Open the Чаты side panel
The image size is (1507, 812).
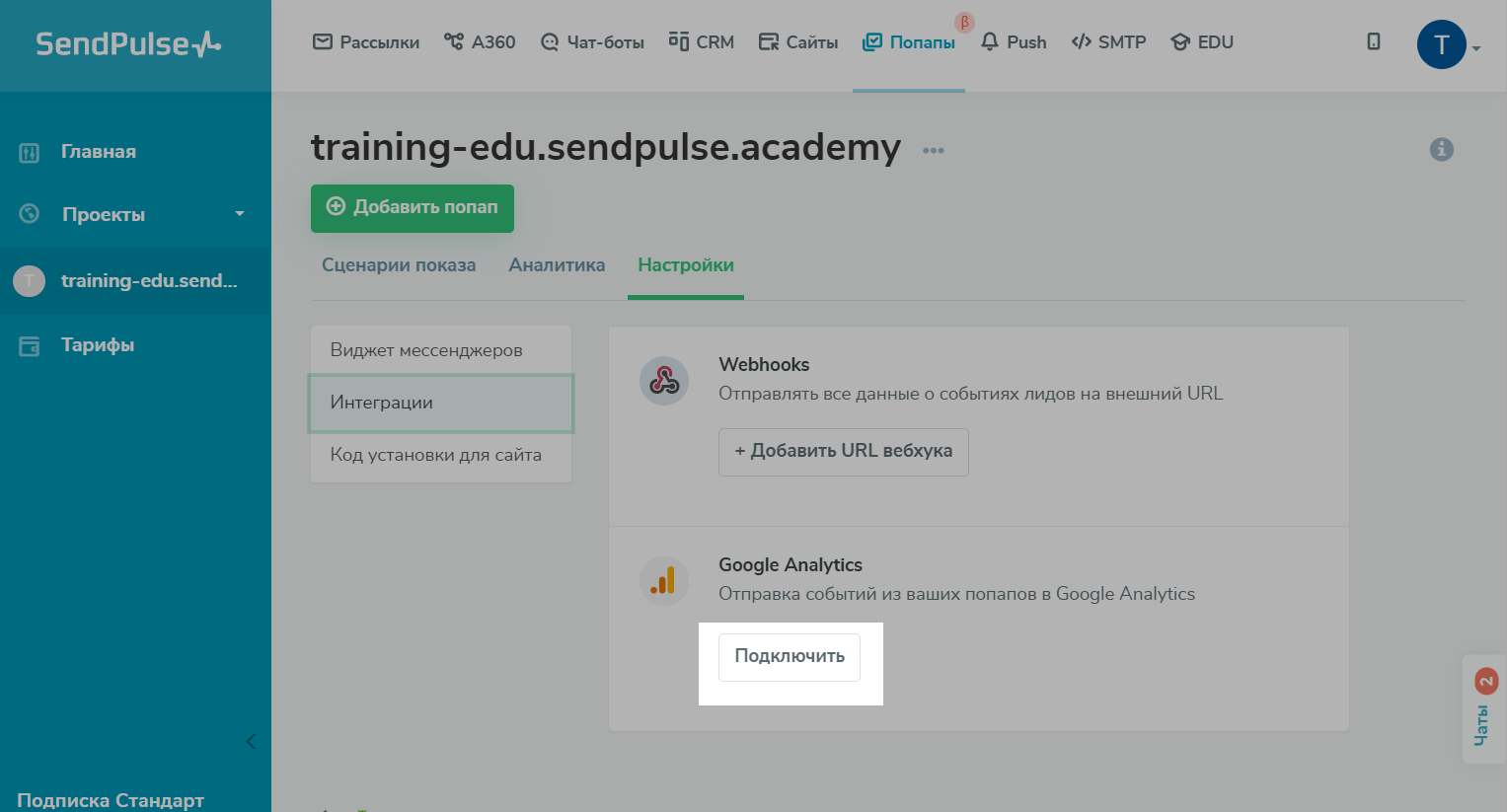1483,708
